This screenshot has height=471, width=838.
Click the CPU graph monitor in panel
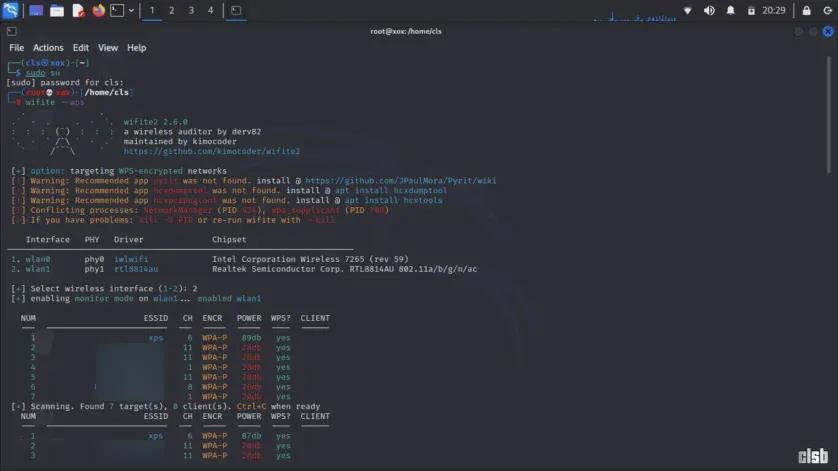[634, 15]
